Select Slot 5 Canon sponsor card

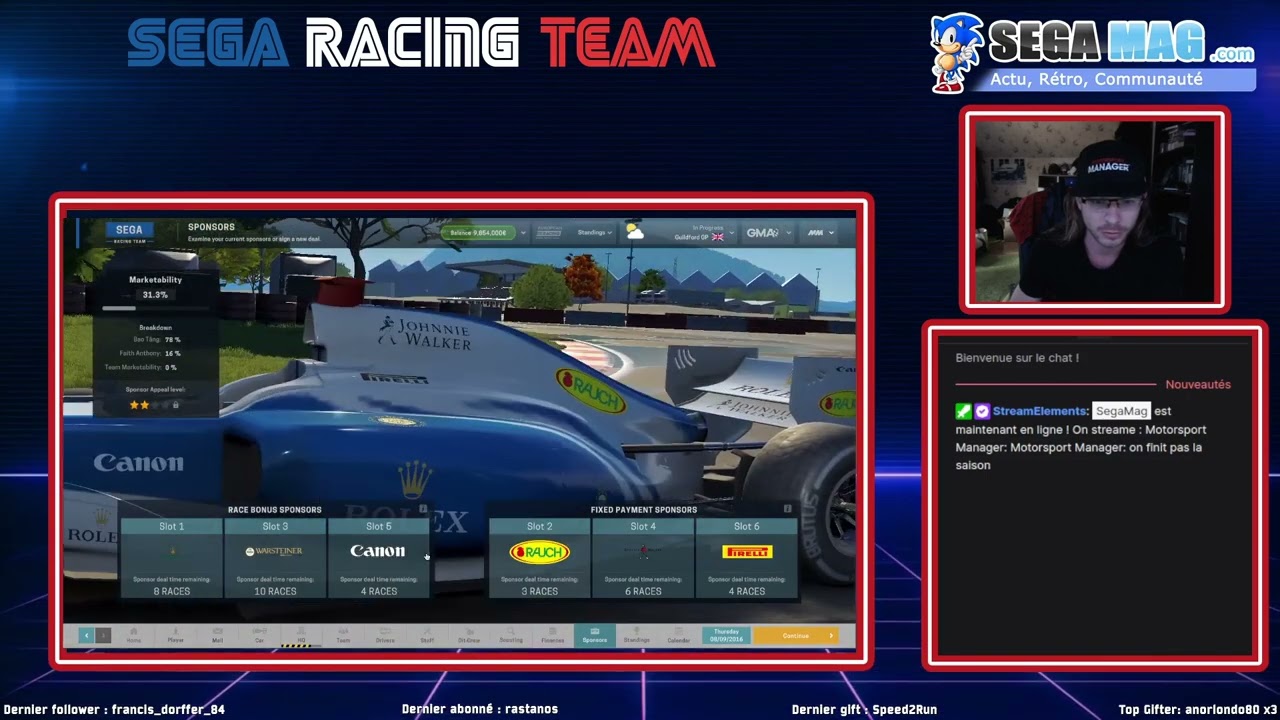(379, 558)
